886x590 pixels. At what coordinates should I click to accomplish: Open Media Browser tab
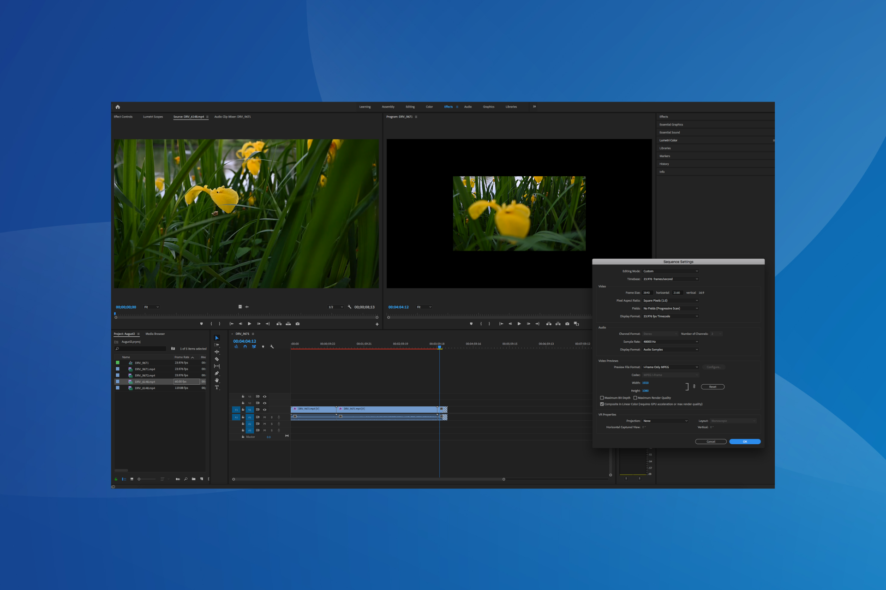pyautogui.click(x=155, y=334)
